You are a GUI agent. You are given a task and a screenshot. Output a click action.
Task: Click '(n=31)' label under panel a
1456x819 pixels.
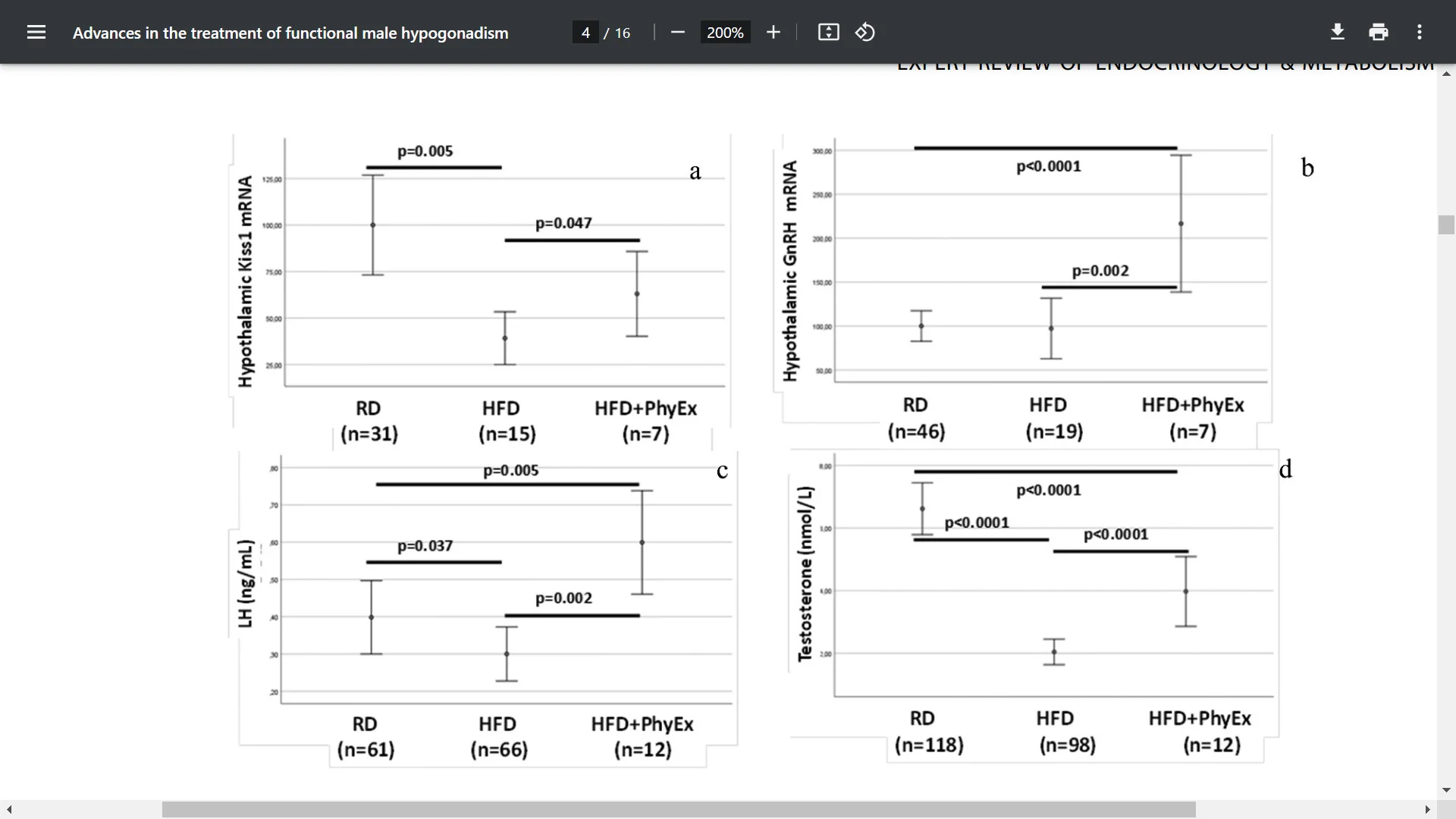pos(369,434)
